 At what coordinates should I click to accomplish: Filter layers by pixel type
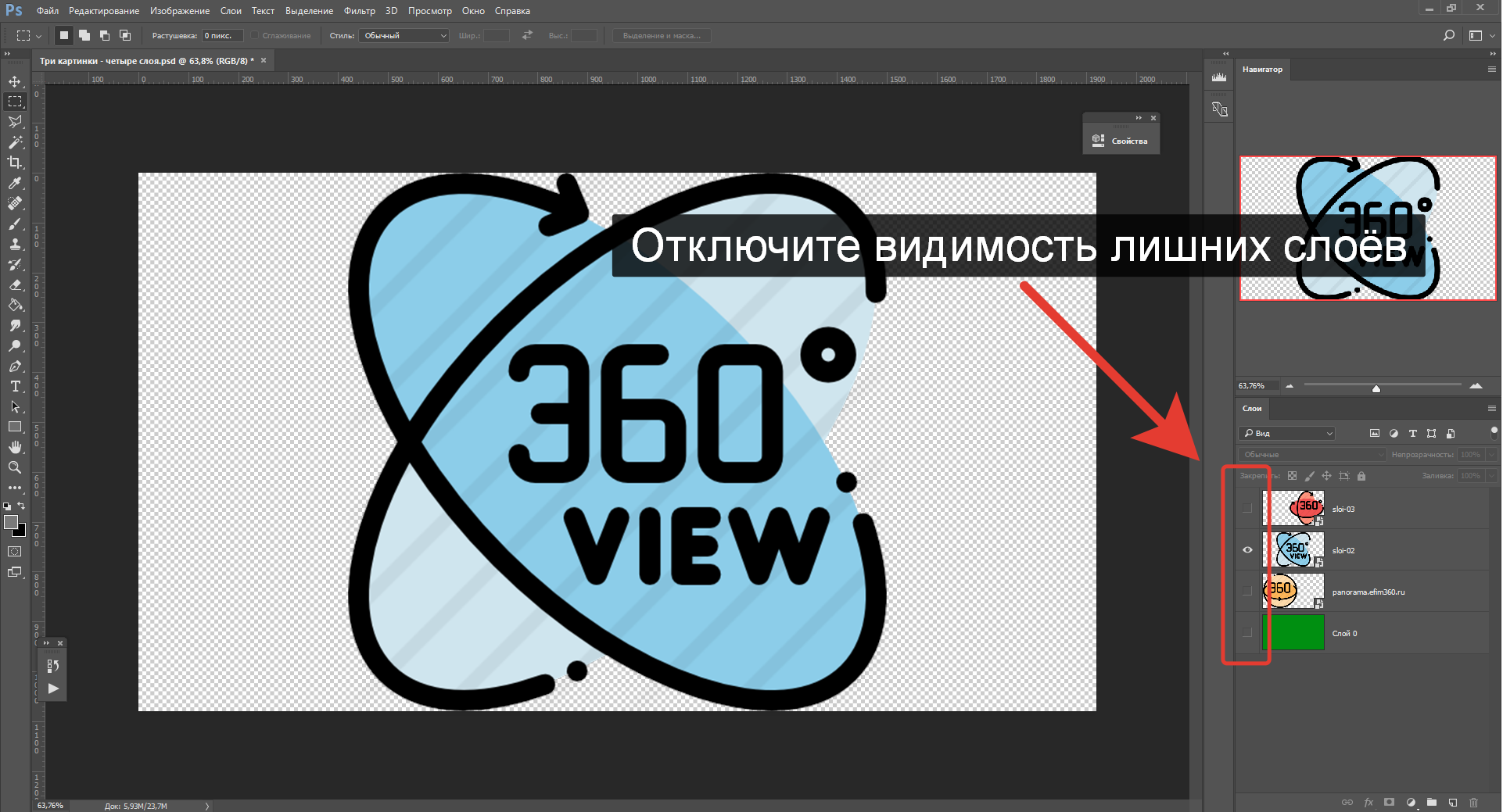[1375, 433]
